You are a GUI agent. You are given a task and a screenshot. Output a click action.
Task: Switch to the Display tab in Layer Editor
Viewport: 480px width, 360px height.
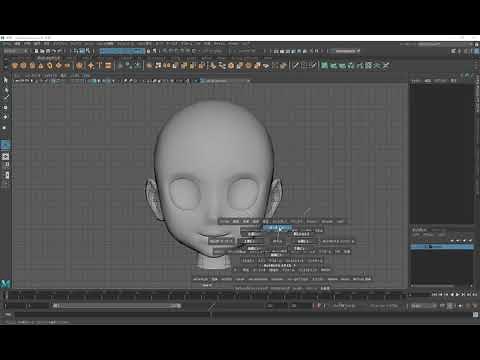(419, 230)
